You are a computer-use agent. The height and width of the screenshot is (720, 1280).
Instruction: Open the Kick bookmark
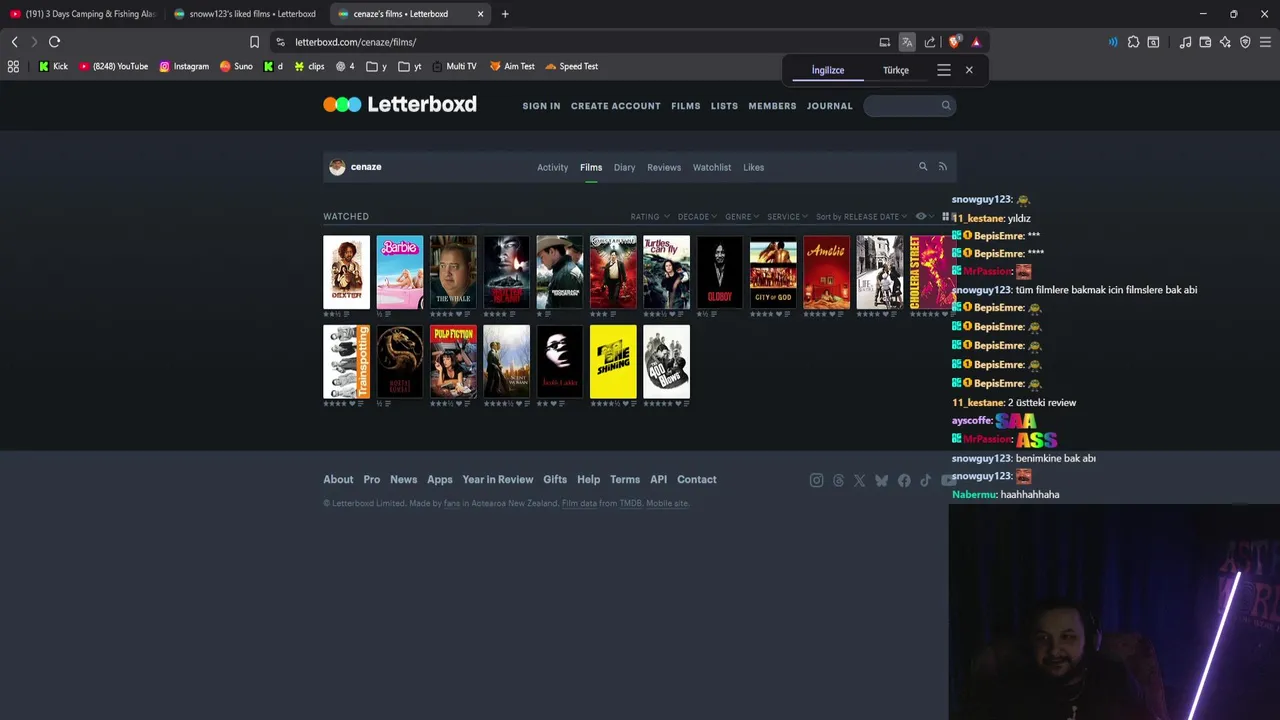pyautogui.click(x=53, y=66)
